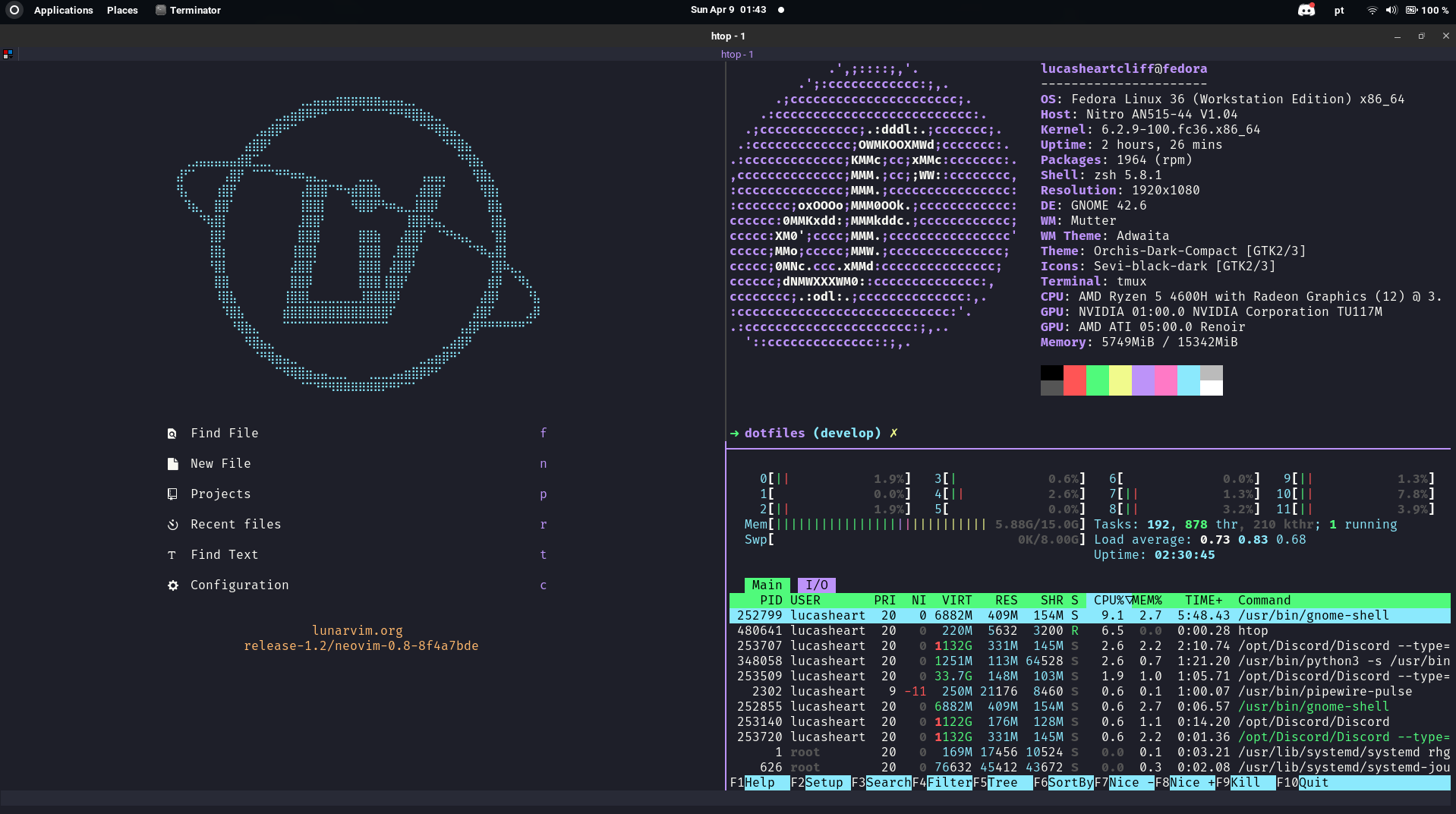
Task: Click F4 Filter in htop footer
Action: pyautogui.click(x=942, y=782)
